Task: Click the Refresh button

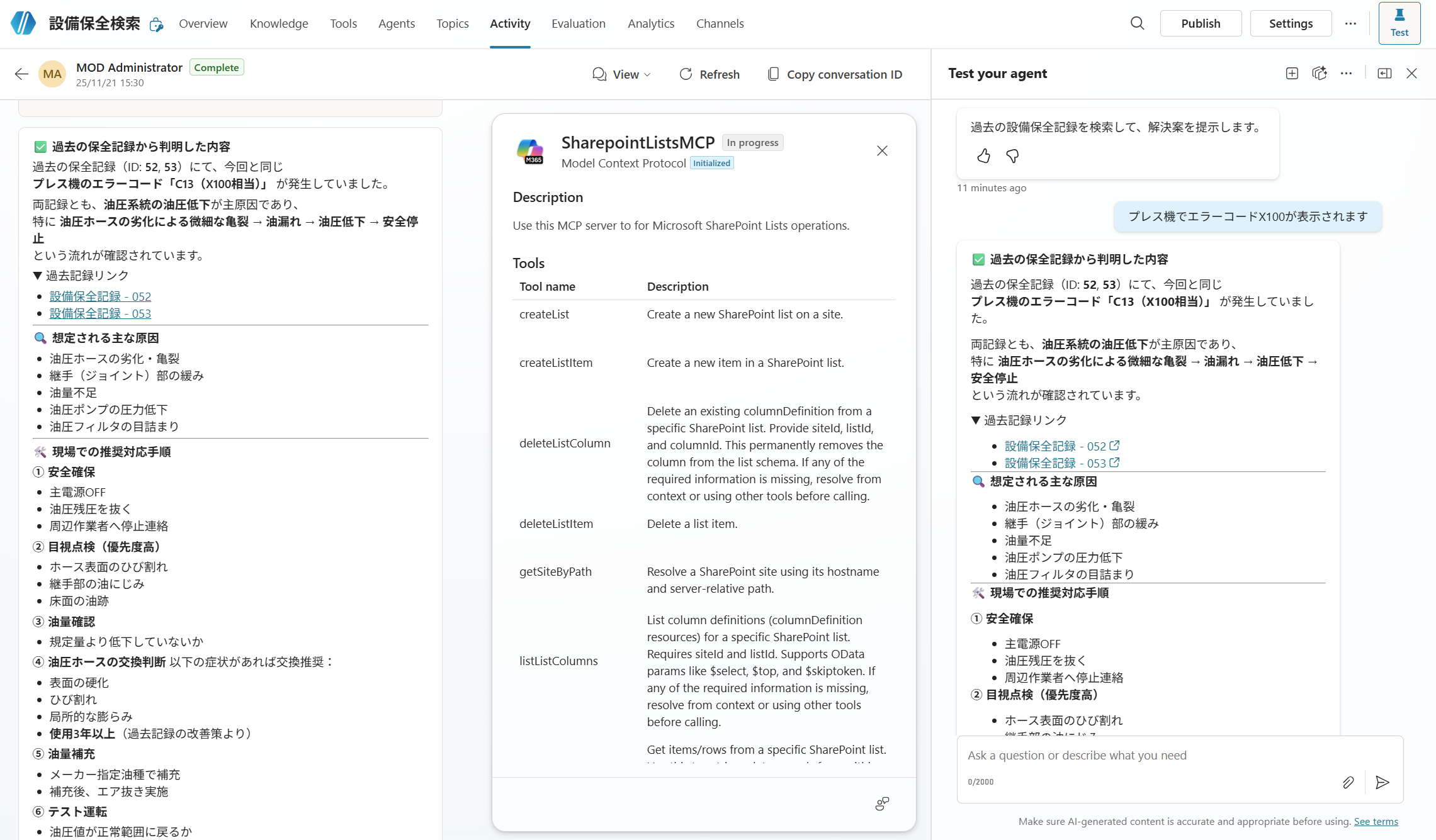Action: 710,74
